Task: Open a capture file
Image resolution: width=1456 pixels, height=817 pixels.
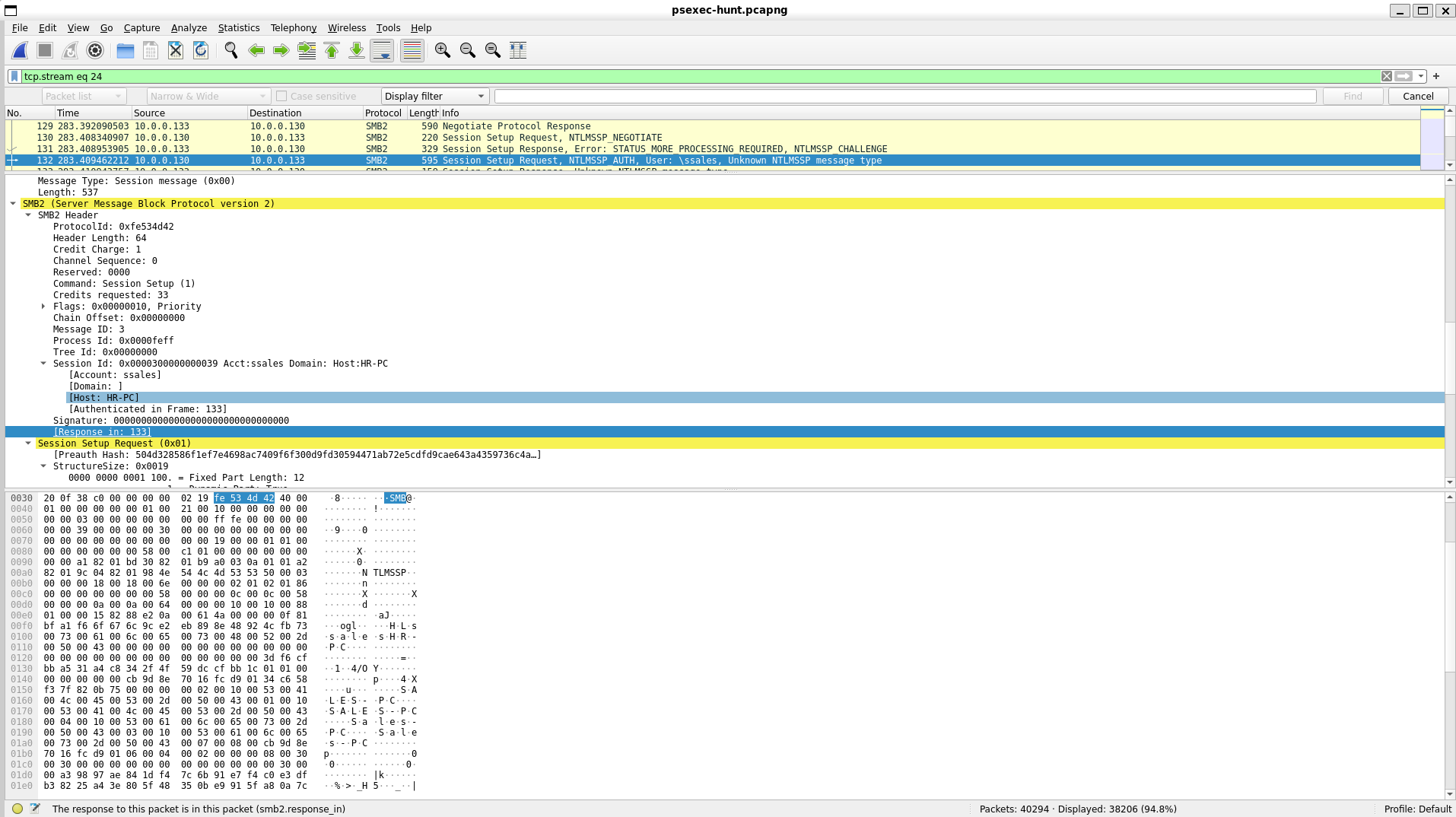Action: pyautogui.click(x=126, y=50)
